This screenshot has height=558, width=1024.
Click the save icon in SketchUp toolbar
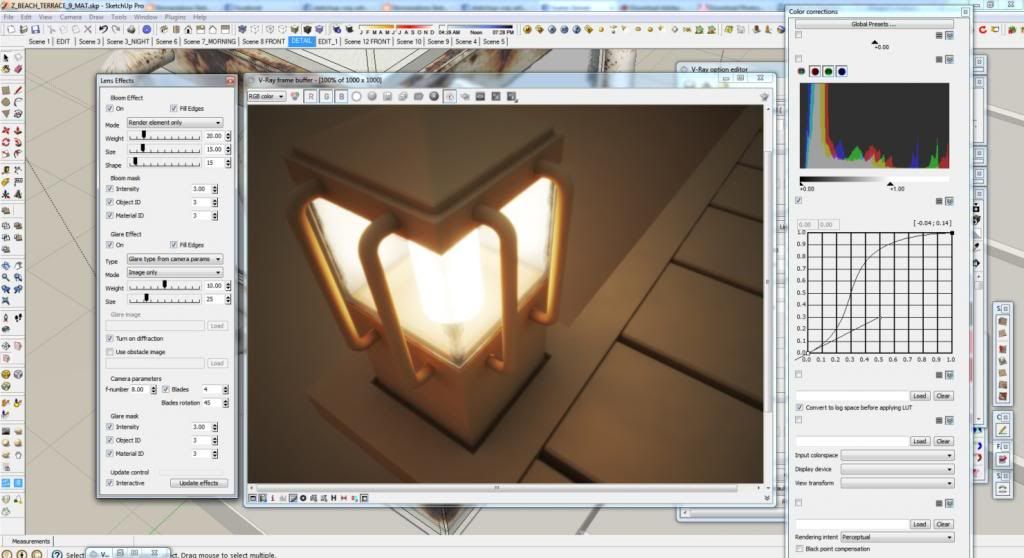click(35, 30)
